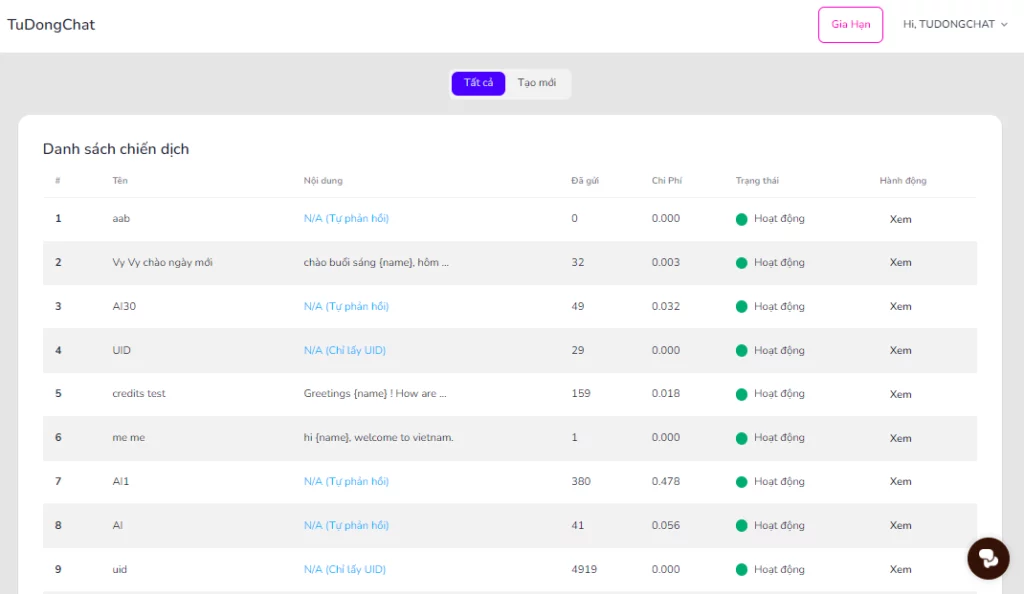The height and width of the screenshot is (594, 1024).
Task: Click the sent count 4919
Action: [584, 569]
